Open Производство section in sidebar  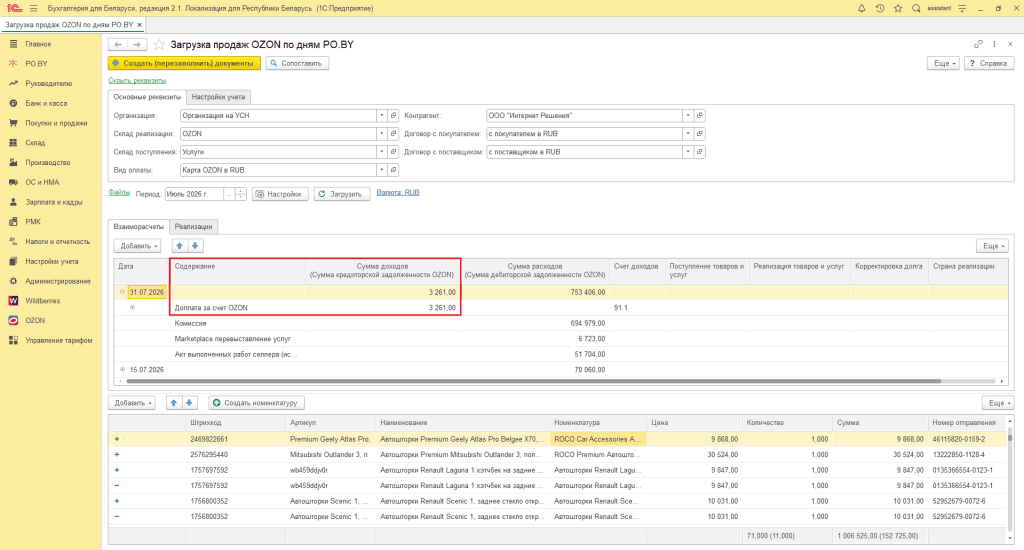(48, 162)
